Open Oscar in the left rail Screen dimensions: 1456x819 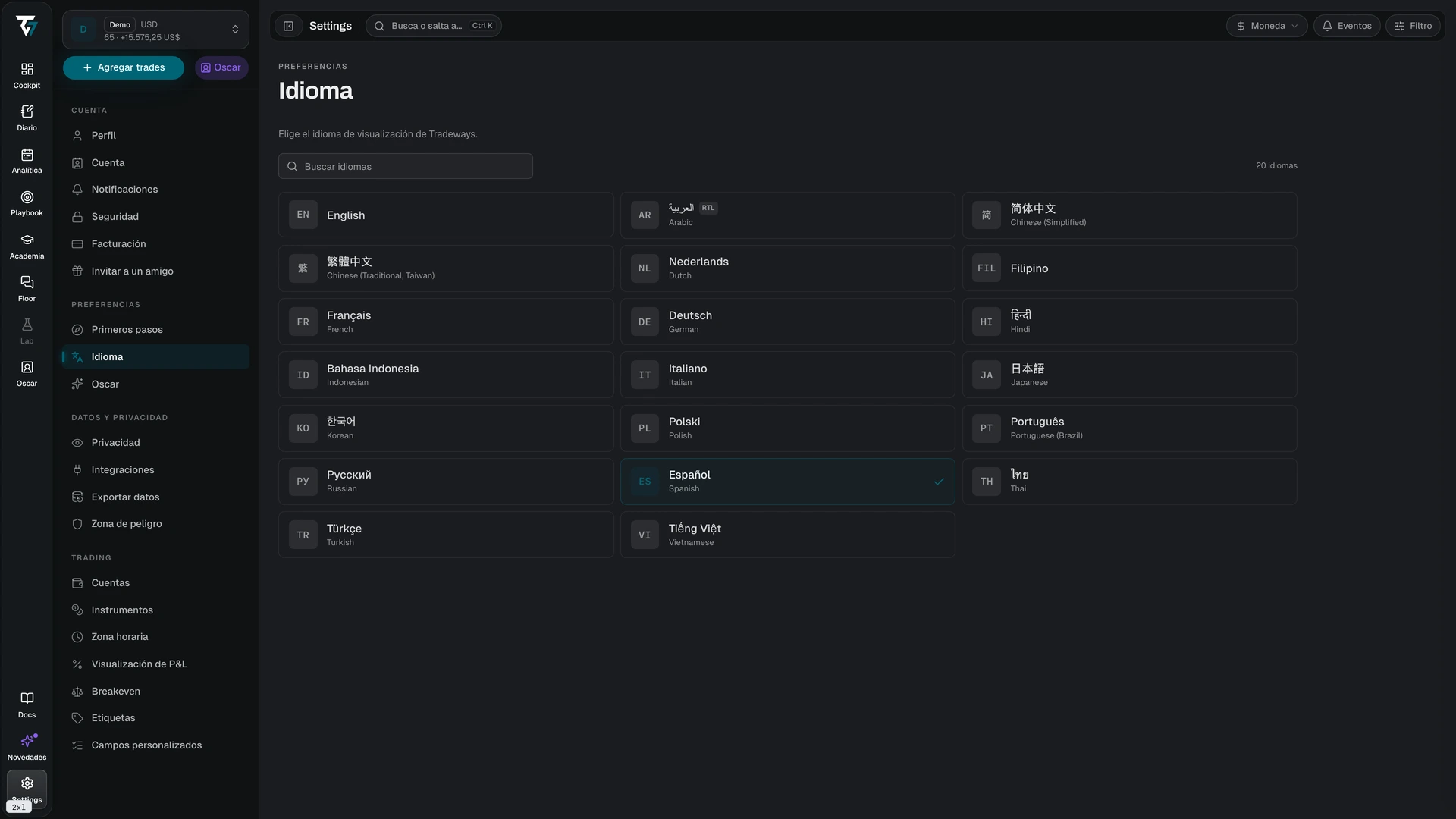27,374
